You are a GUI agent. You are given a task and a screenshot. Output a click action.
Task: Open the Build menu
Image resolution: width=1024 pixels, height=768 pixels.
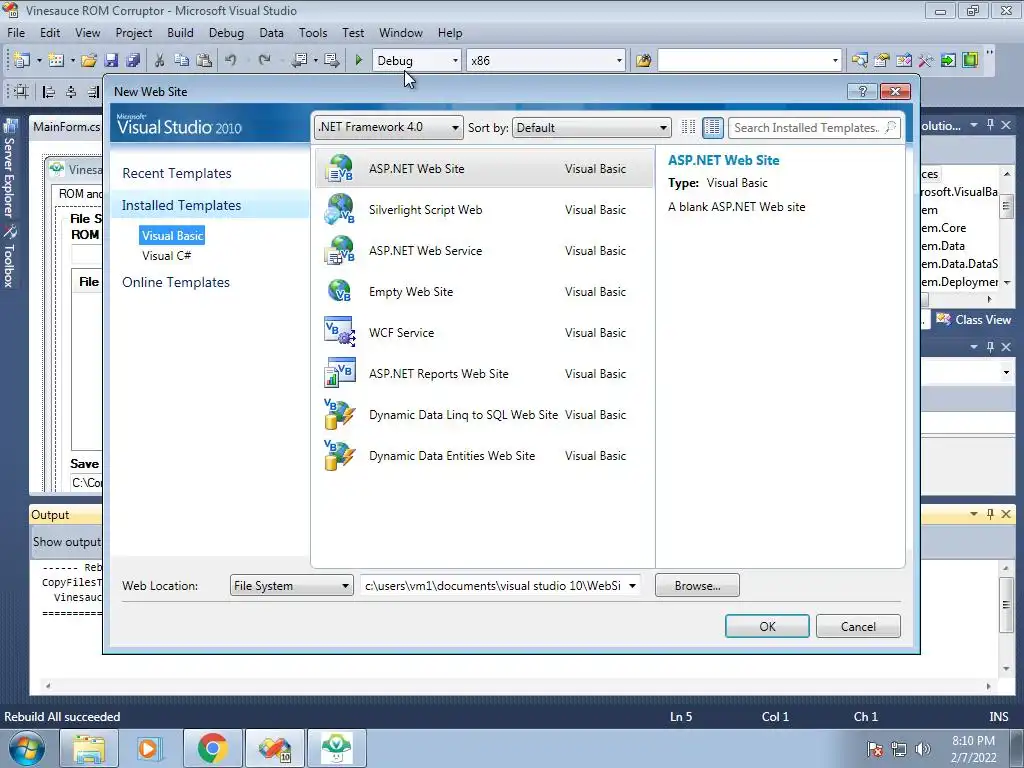[180, 33]
